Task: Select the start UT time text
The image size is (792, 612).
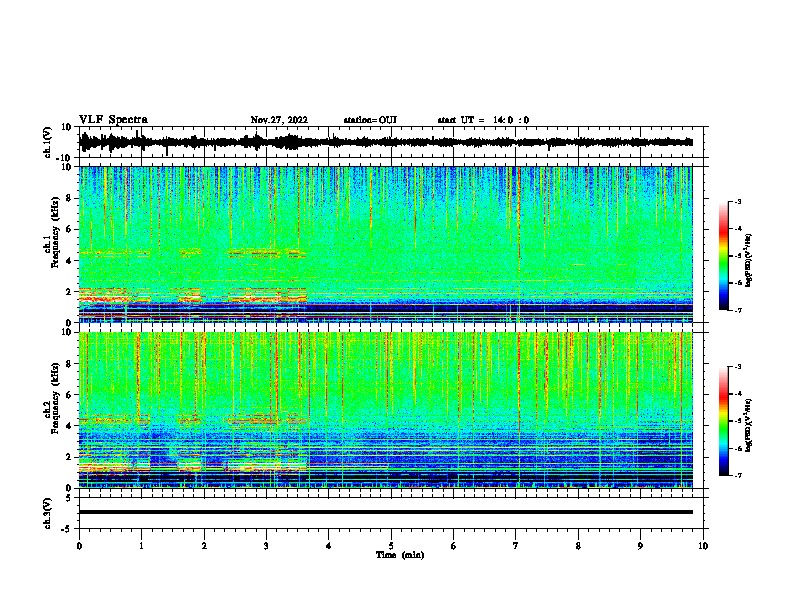Action: click(483, 120)
